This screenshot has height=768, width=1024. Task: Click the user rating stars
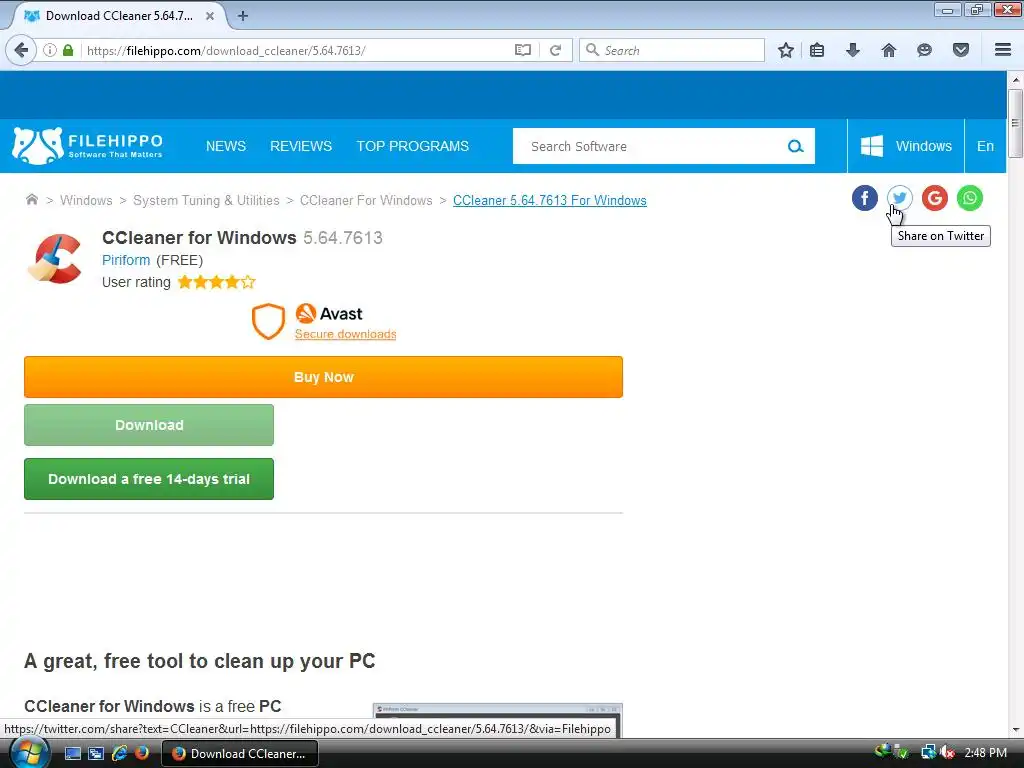point(216,282)
